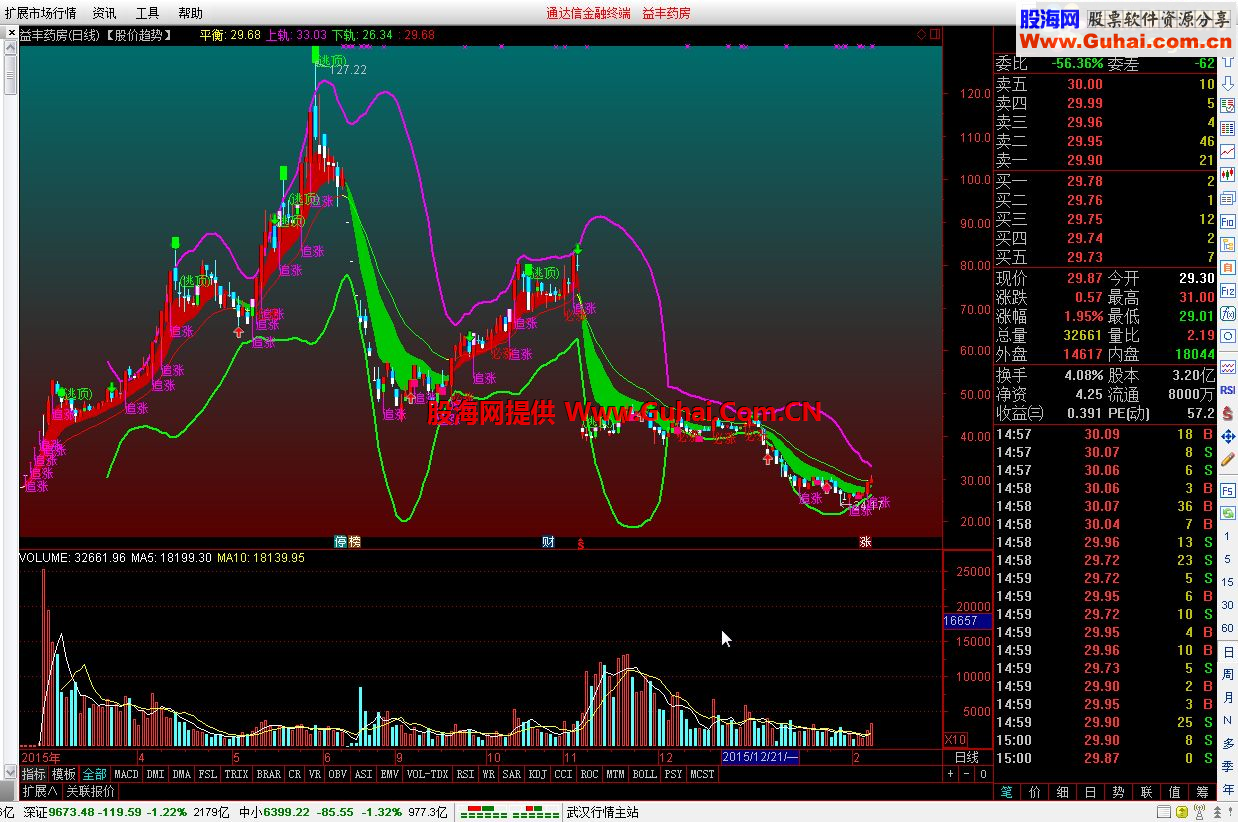Click the RSI indicator sidebar icon
Screen dimensions: 1238x822
1227,390
